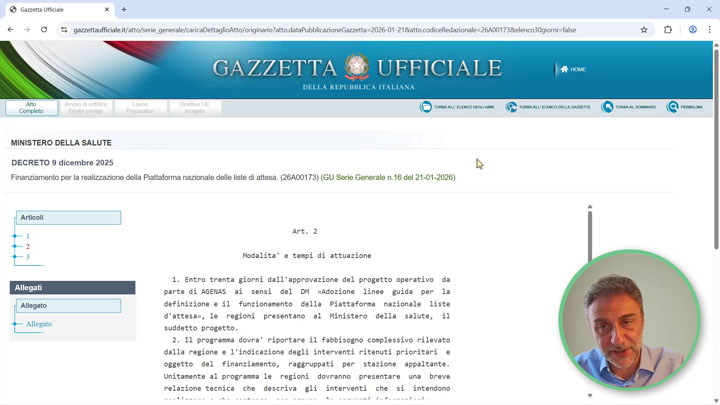Open the Chrome profile avatar
The height and width of the screenshot is (405, 720).
coord(692,30)
